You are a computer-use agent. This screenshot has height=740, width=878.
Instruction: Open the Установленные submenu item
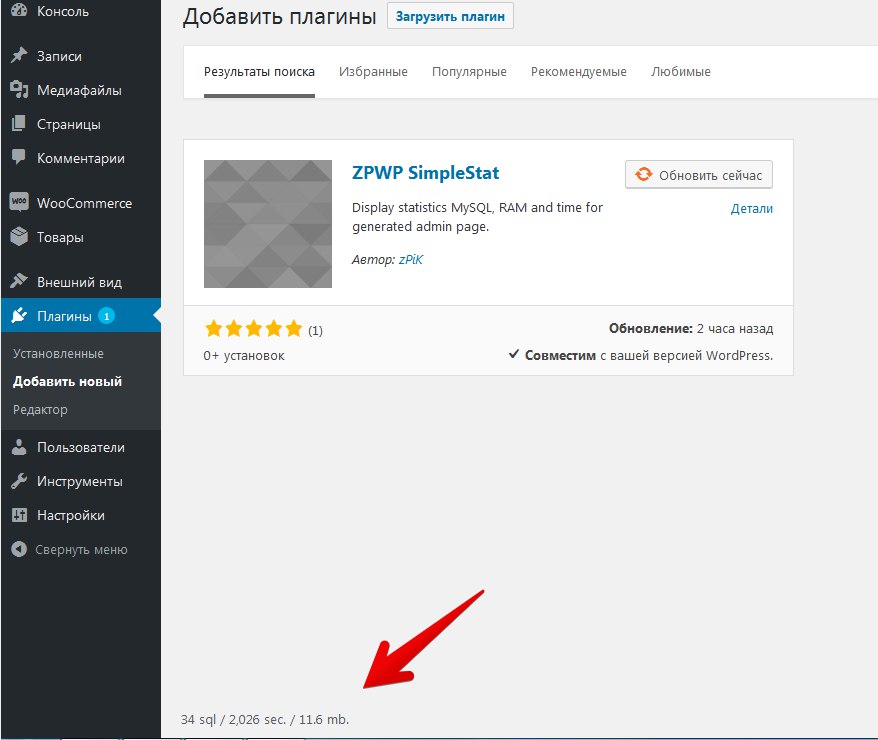tap(58, 354)
